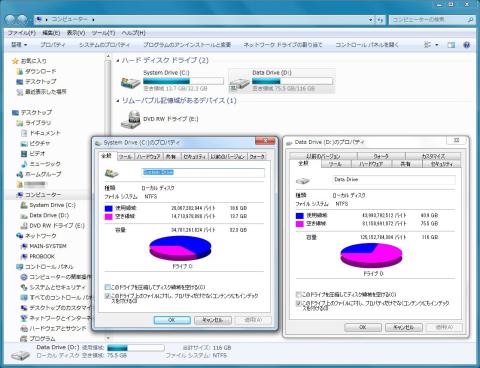The height and width of the screenshot is (368, 480).
Task: Select System Drive (C:) icon in main pane
Action: 130,82
